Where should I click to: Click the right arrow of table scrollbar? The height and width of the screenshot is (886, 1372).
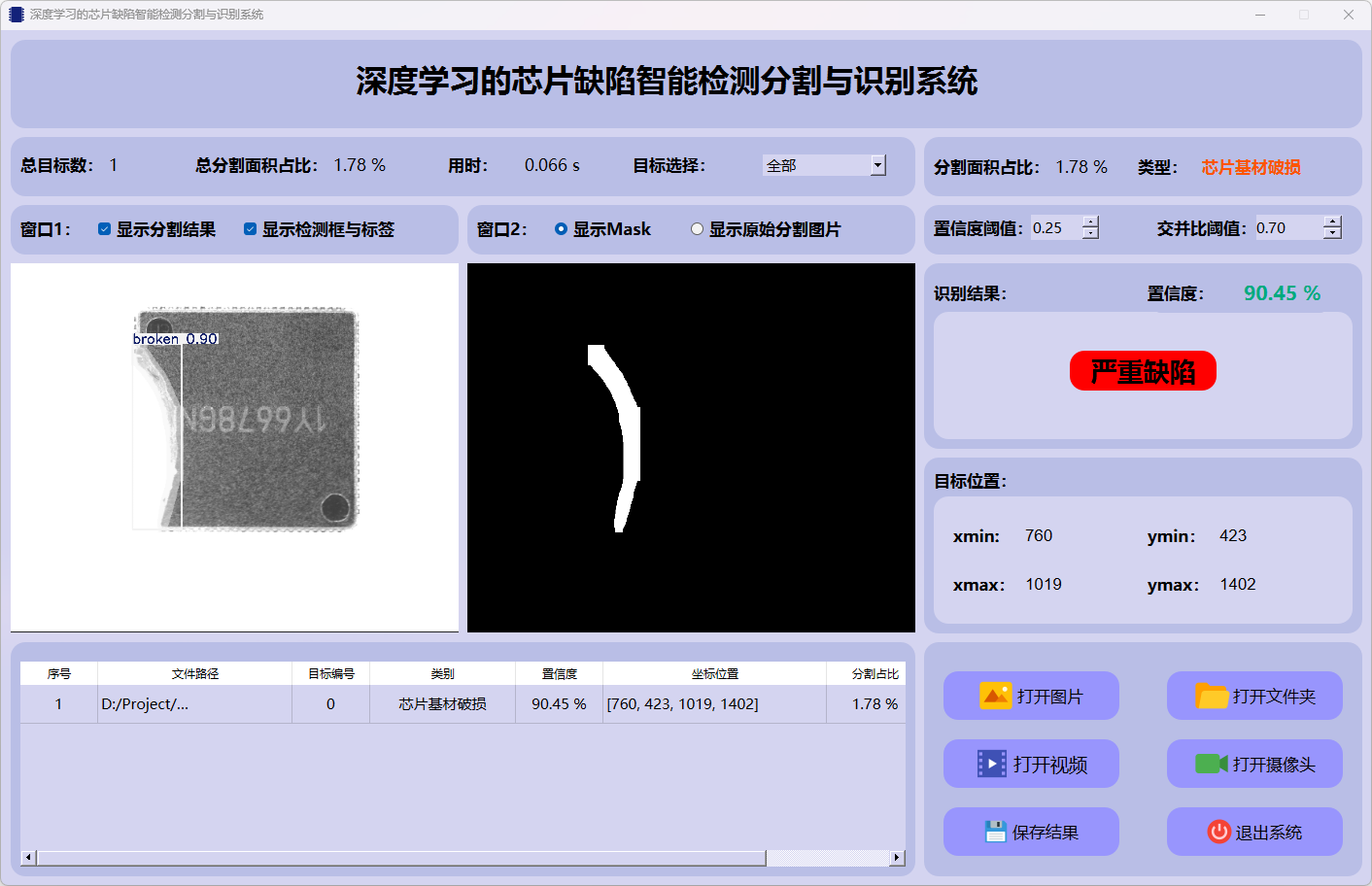coord(897,858)
